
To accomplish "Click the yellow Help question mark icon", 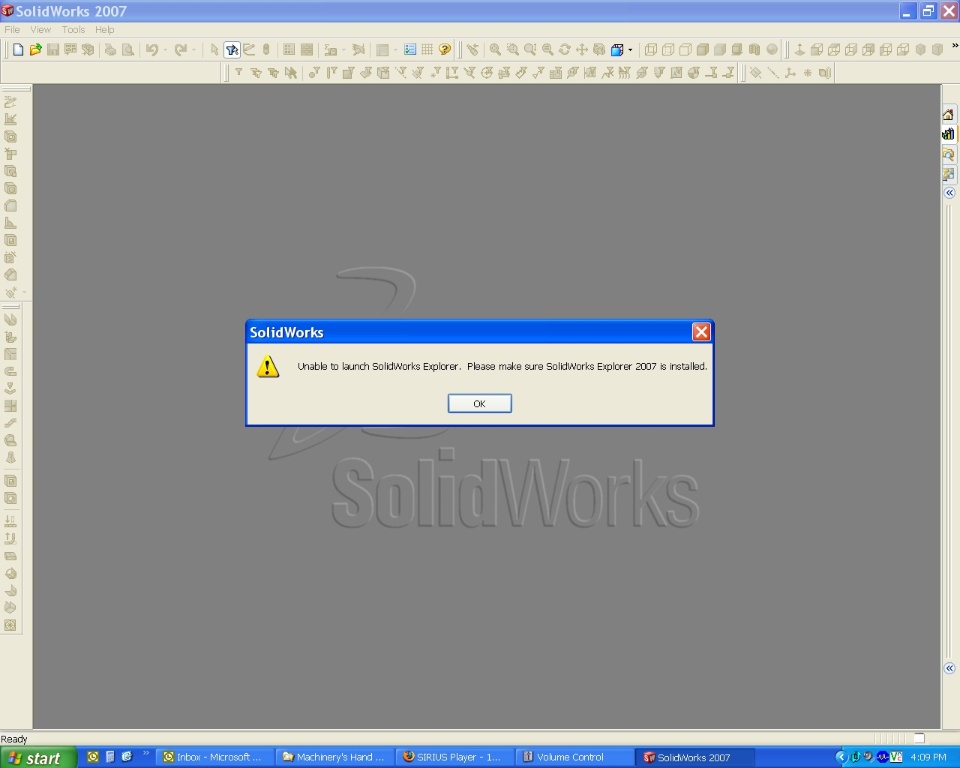I will click(445, 50).
